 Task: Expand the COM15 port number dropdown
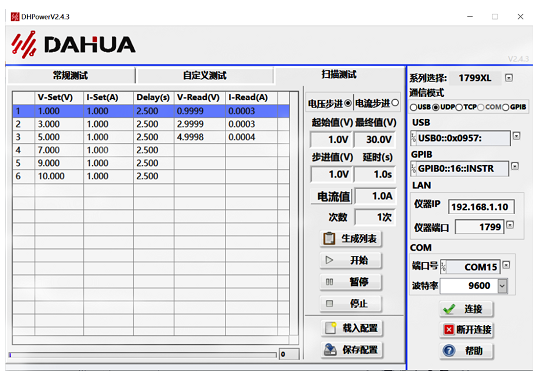click(x=506, y=265)
